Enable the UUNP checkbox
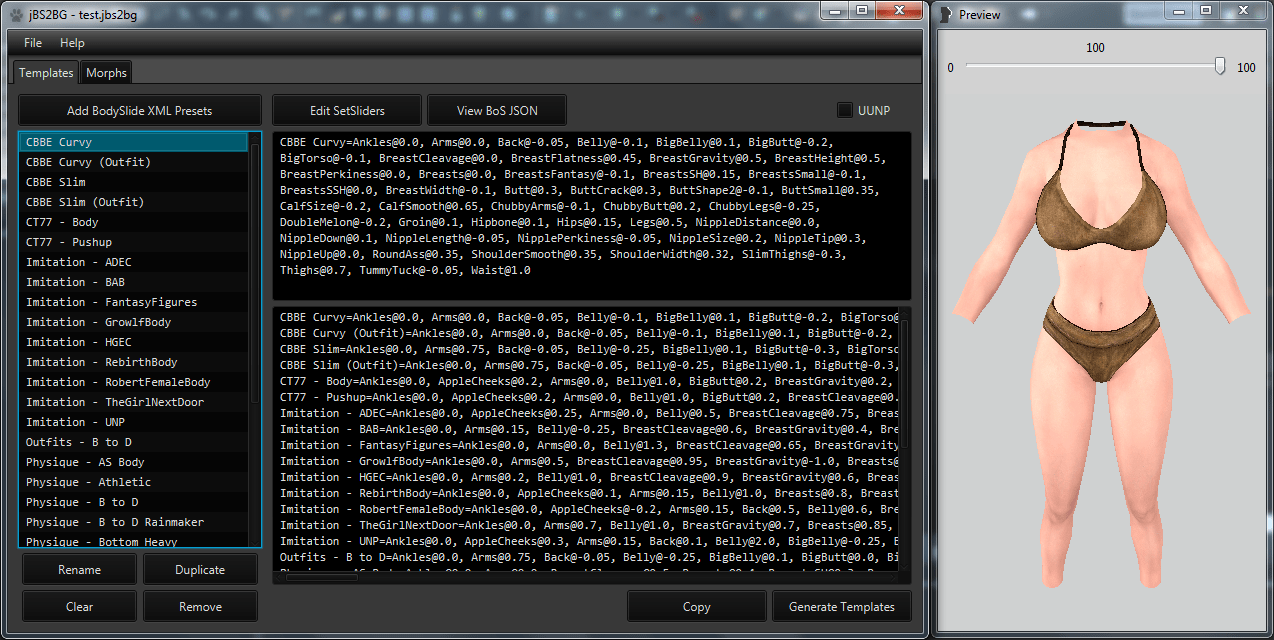1274x640 pixels. coord(845,110)
